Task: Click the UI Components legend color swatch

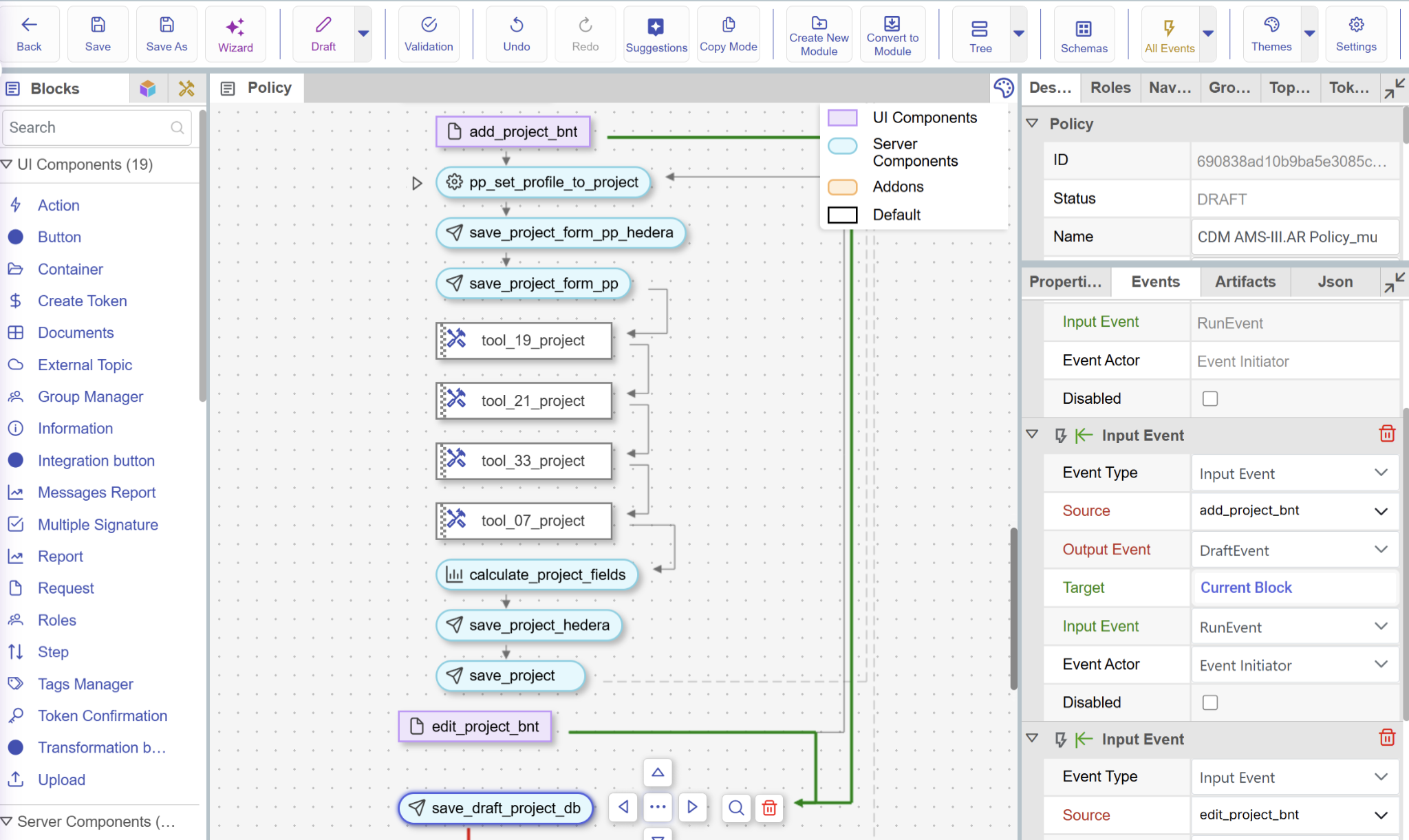Action: point(842,118)
